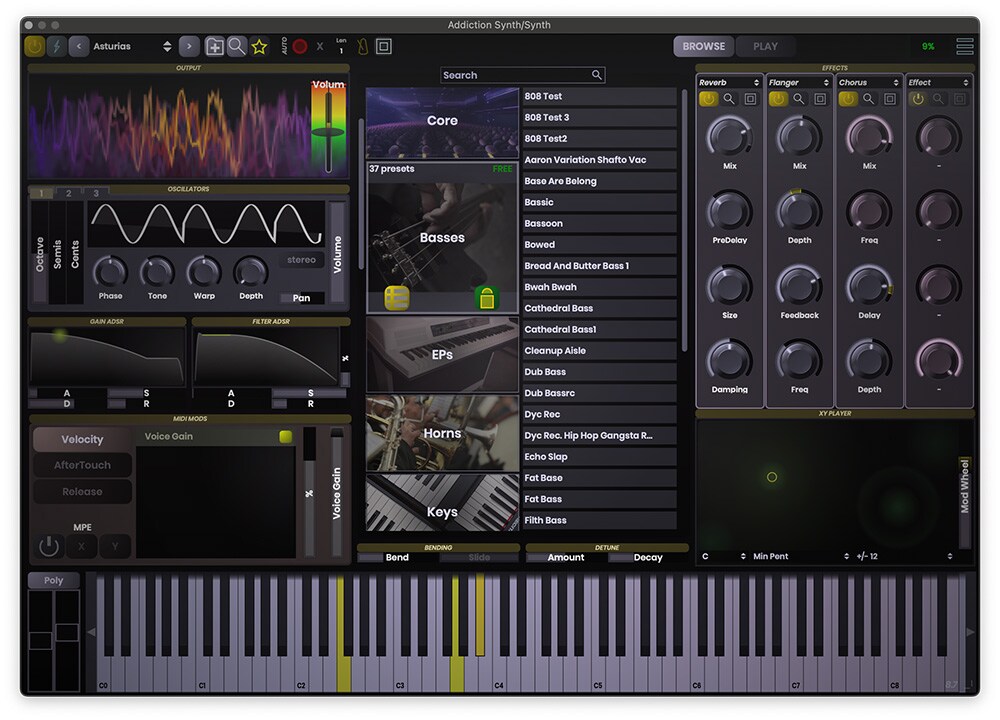Screen dimensions: 1000x720
Task: Switch to the PLAY tab
Action: (x=765, y=46)
